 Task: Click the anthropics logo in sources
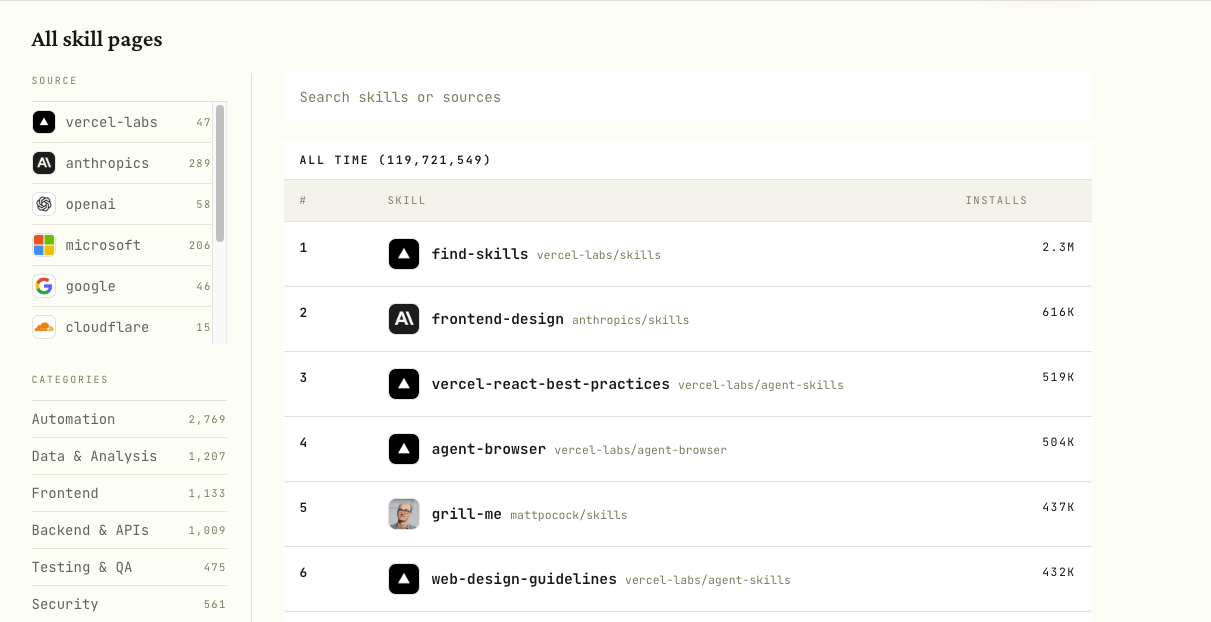44,163
